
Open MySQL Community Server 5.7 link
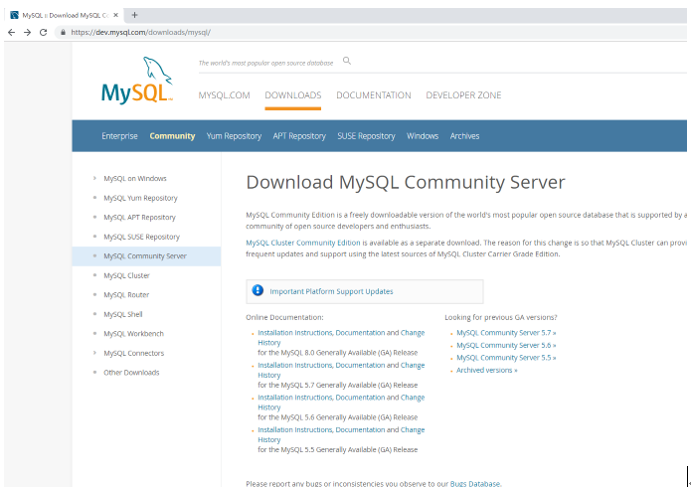click(506, 333)
